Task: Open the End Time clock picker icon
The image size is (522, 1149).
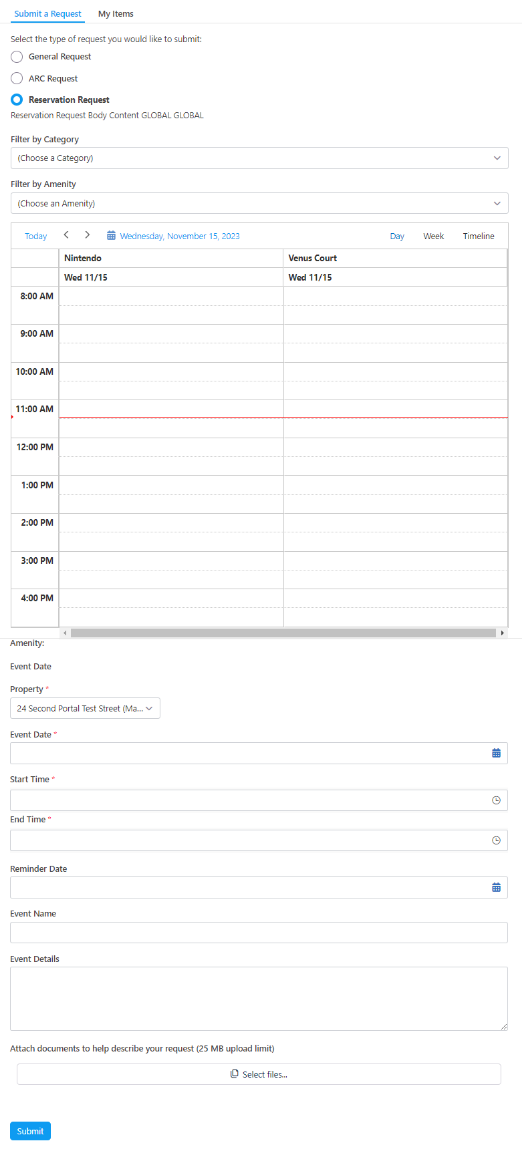Action: 496,840
